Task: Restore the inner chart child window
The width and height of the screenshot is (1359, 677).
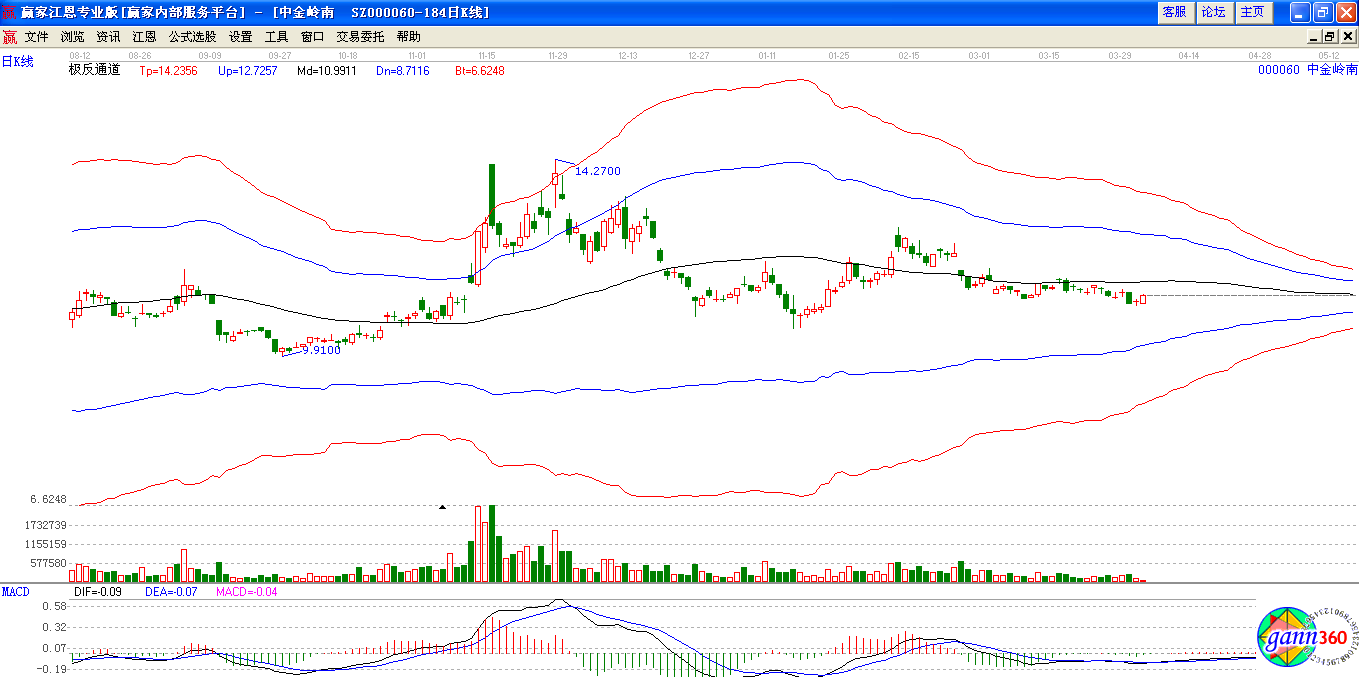Action: 1330,36
